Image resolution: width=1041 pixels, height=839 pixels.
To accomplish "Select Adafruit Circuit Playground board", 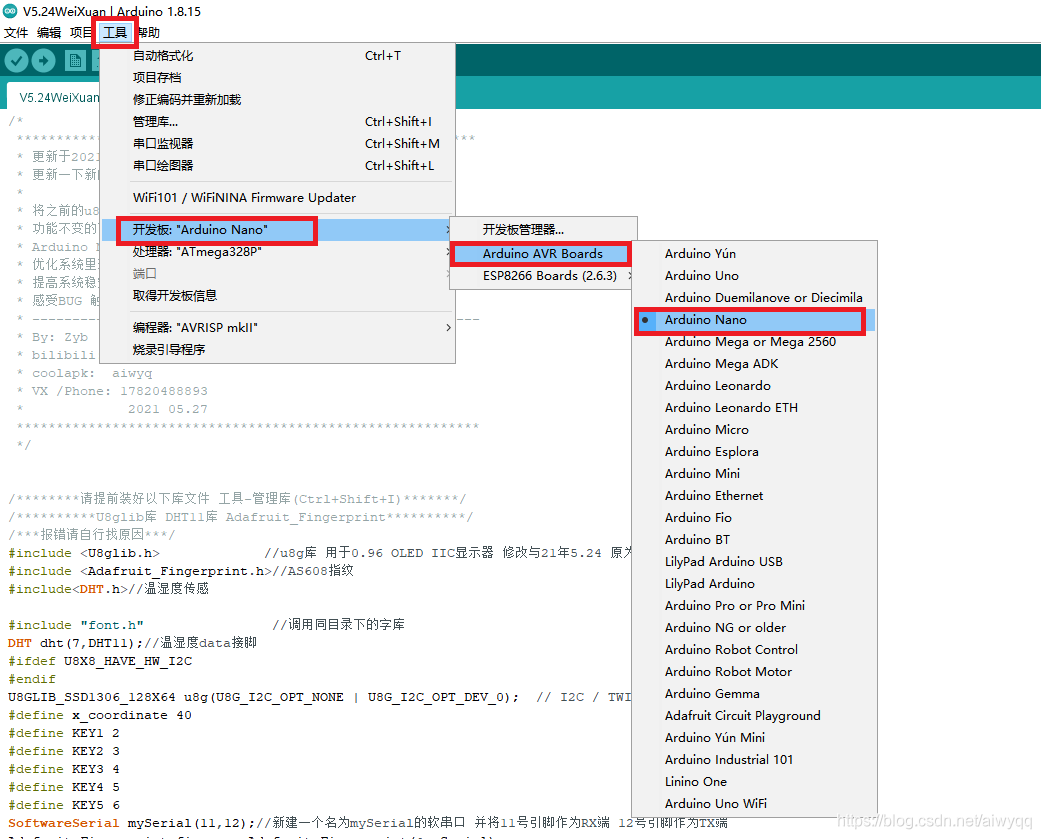I will click(754, 716).
